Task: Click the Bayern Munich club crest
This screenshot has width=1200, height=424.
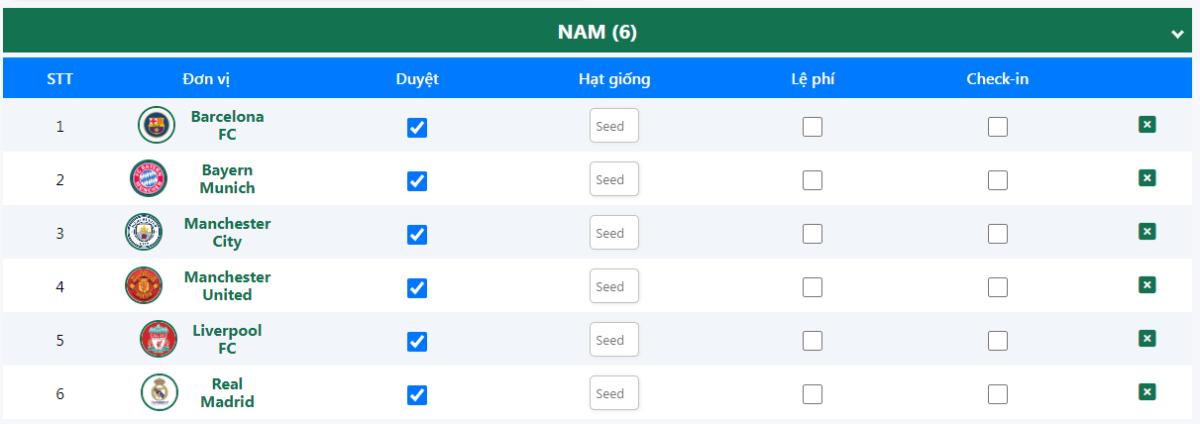Action: click(x=147, y=179)
